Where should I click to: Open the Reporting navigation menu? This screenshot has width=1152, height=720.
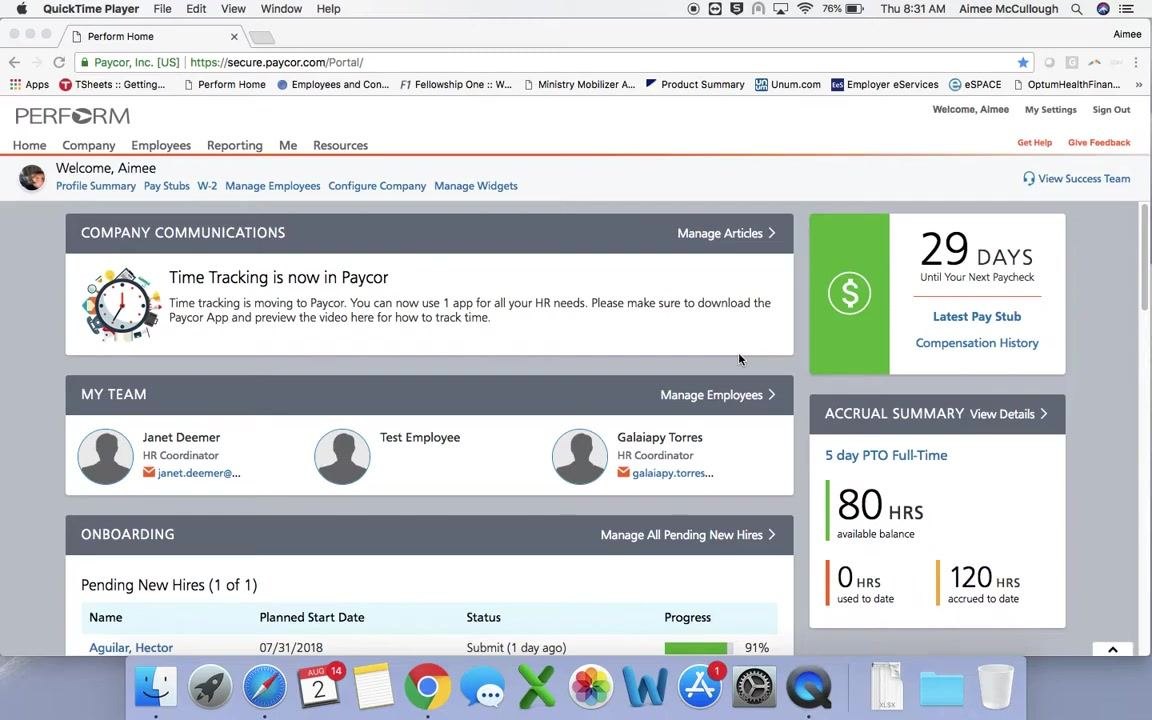point(234,145)
